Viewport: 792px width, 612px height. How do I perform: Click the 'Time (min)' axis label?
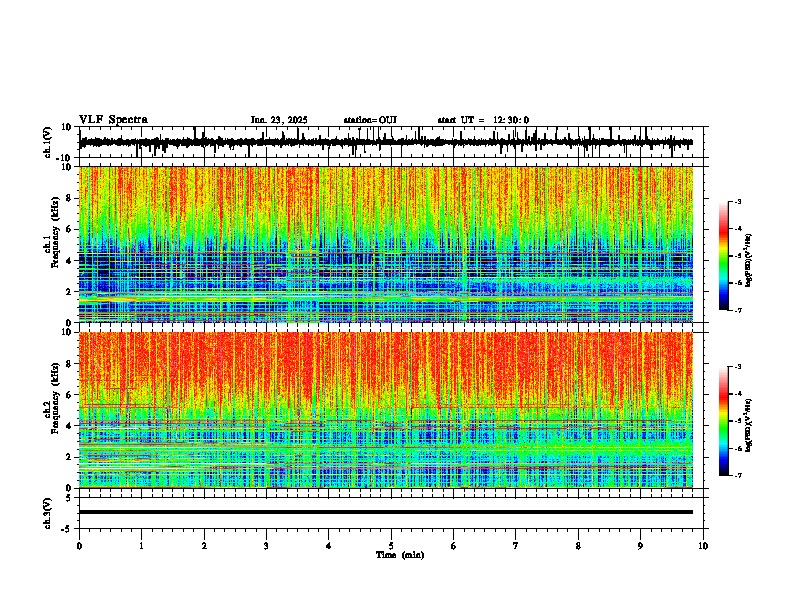pos(400,555)
